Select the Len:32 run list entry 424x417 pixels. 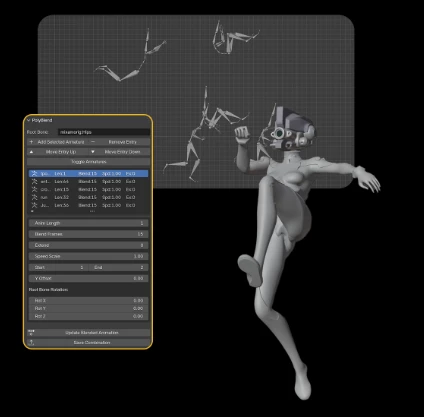click(88, 197)
